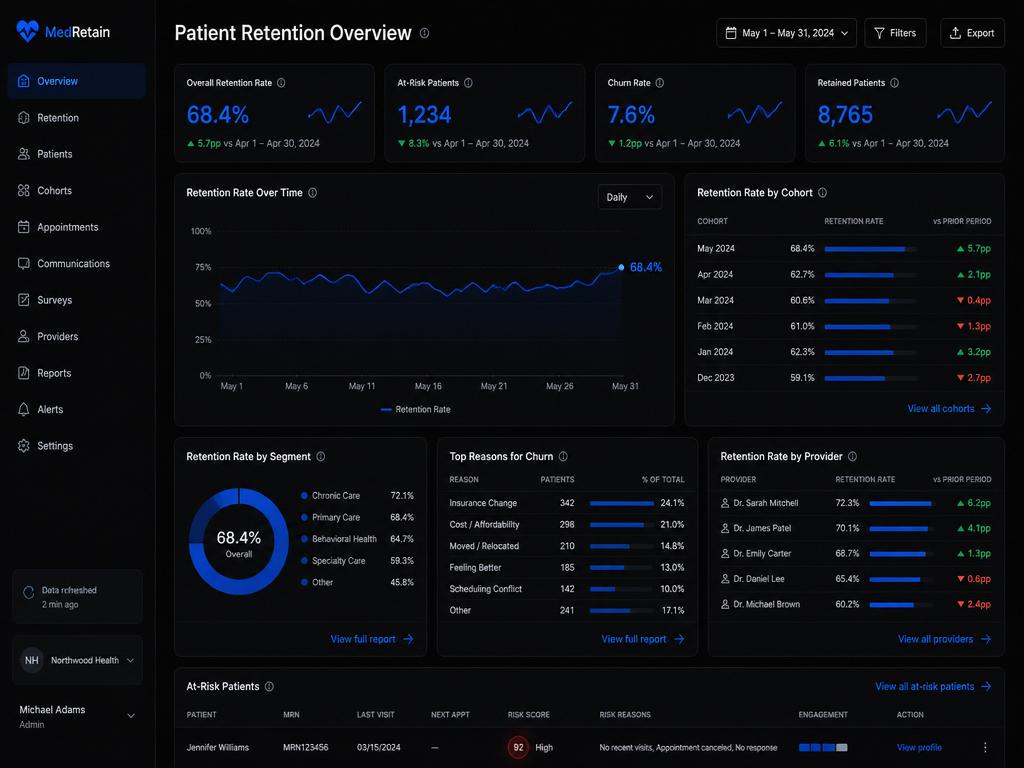Navigate to Cohorts section
Viewport: 1024px width, 768px height.
76,191
